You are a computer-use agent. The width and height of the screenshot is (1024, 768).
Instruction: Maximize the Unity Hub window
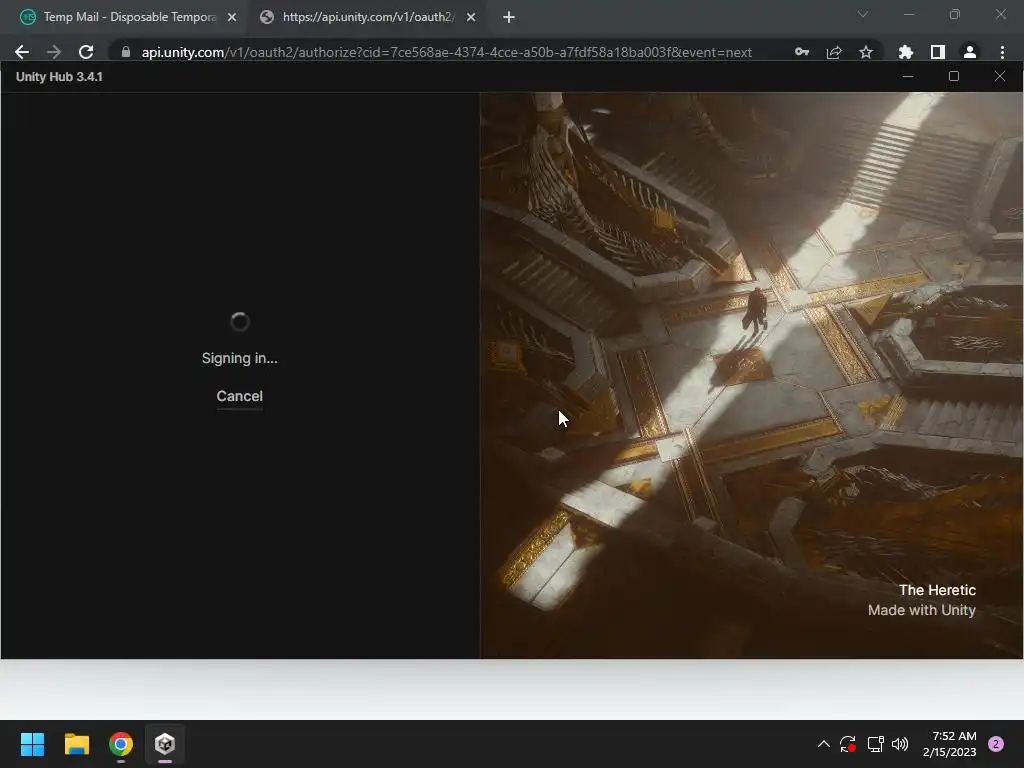pos(954,76)
